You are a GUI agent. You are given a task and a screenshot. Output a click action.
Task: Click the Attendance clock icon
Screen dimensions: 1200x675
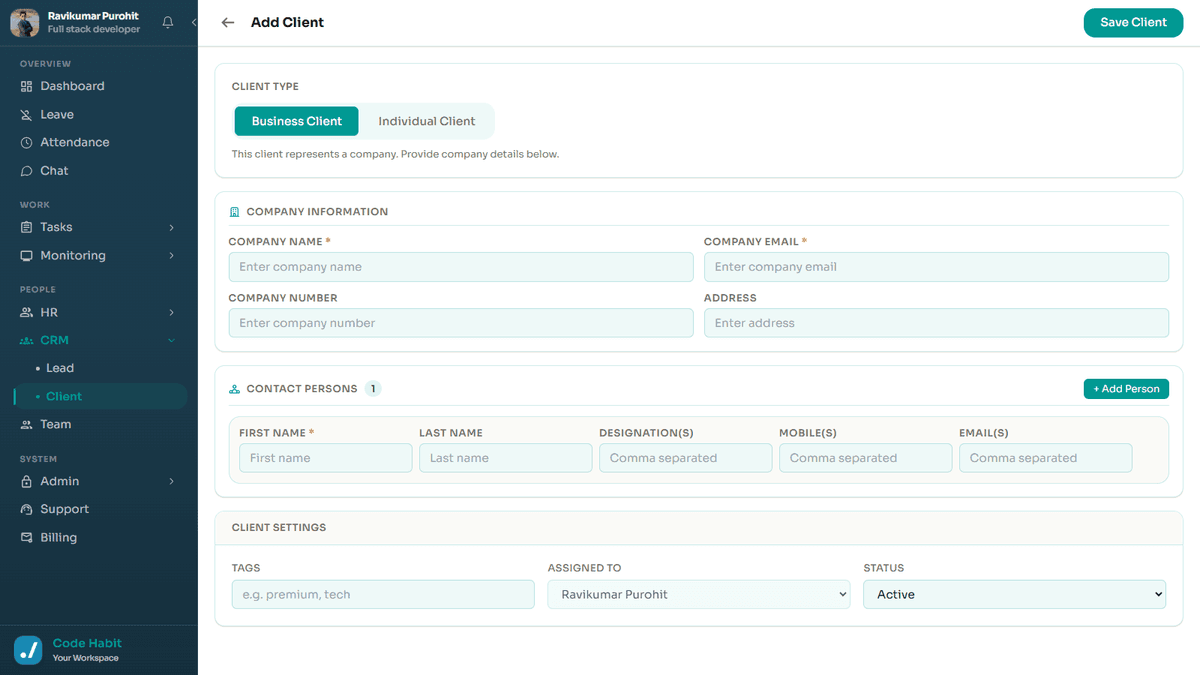[27, 143]
